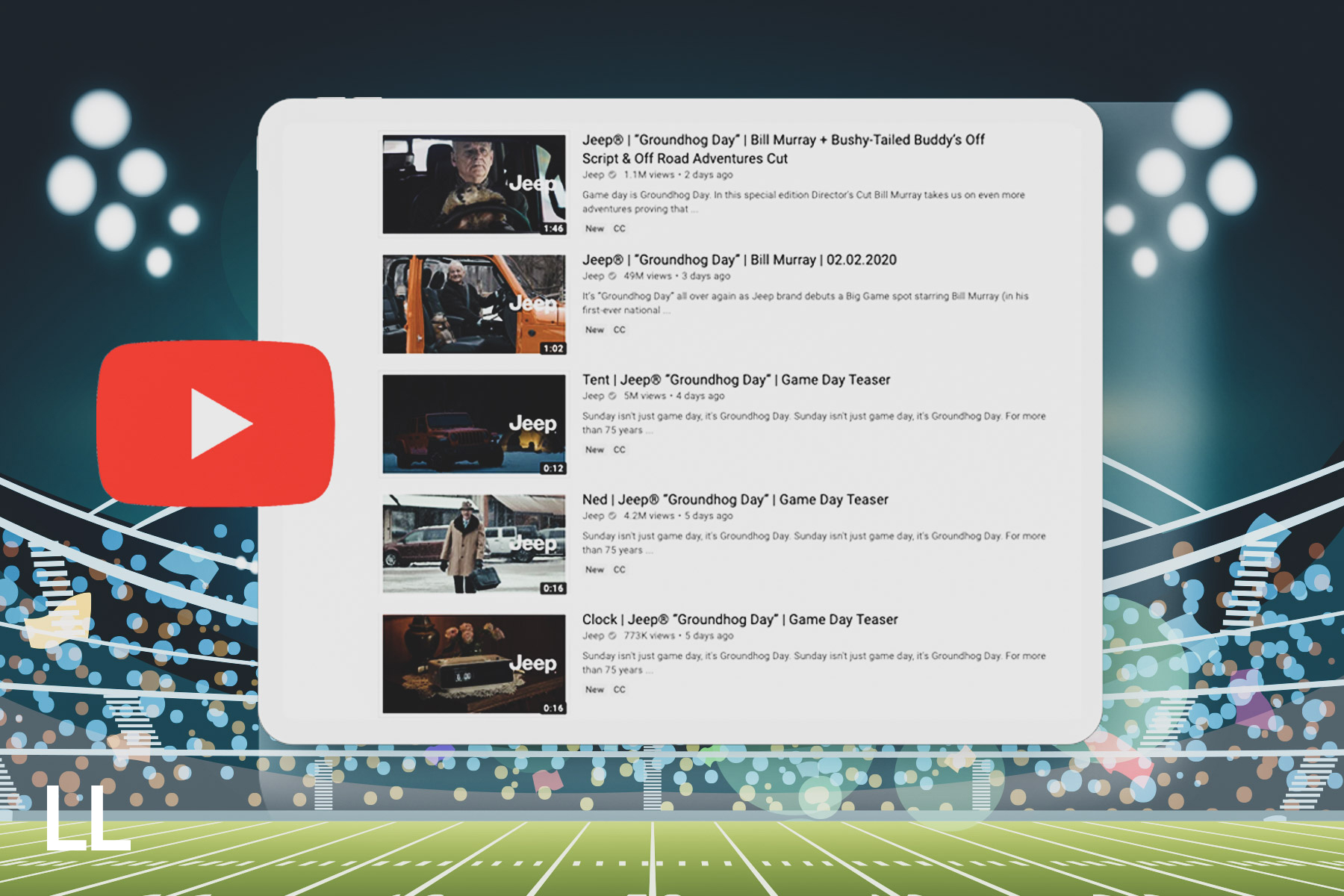Open the Ned teaser thumbnail

(x=474, y=544)
